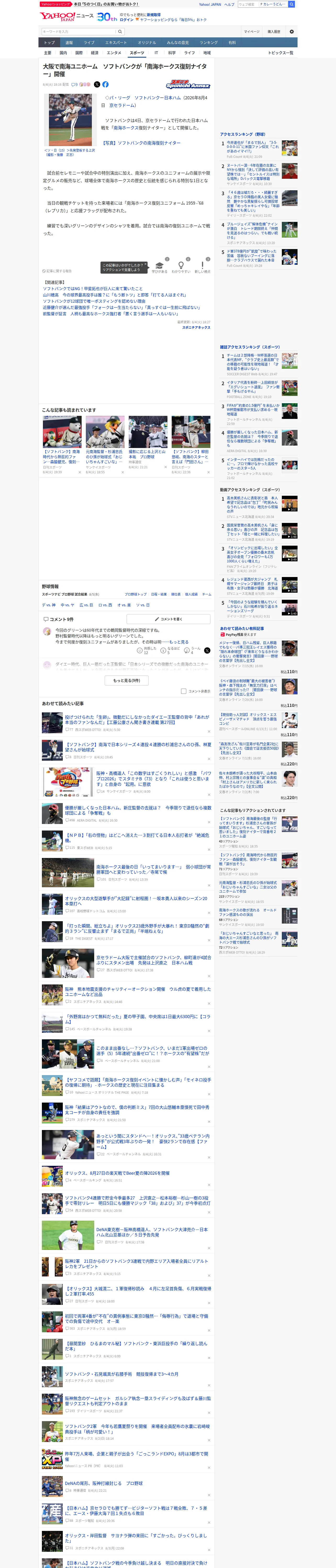Open the 経済 category
The image size is (336, 1568).
94,53
